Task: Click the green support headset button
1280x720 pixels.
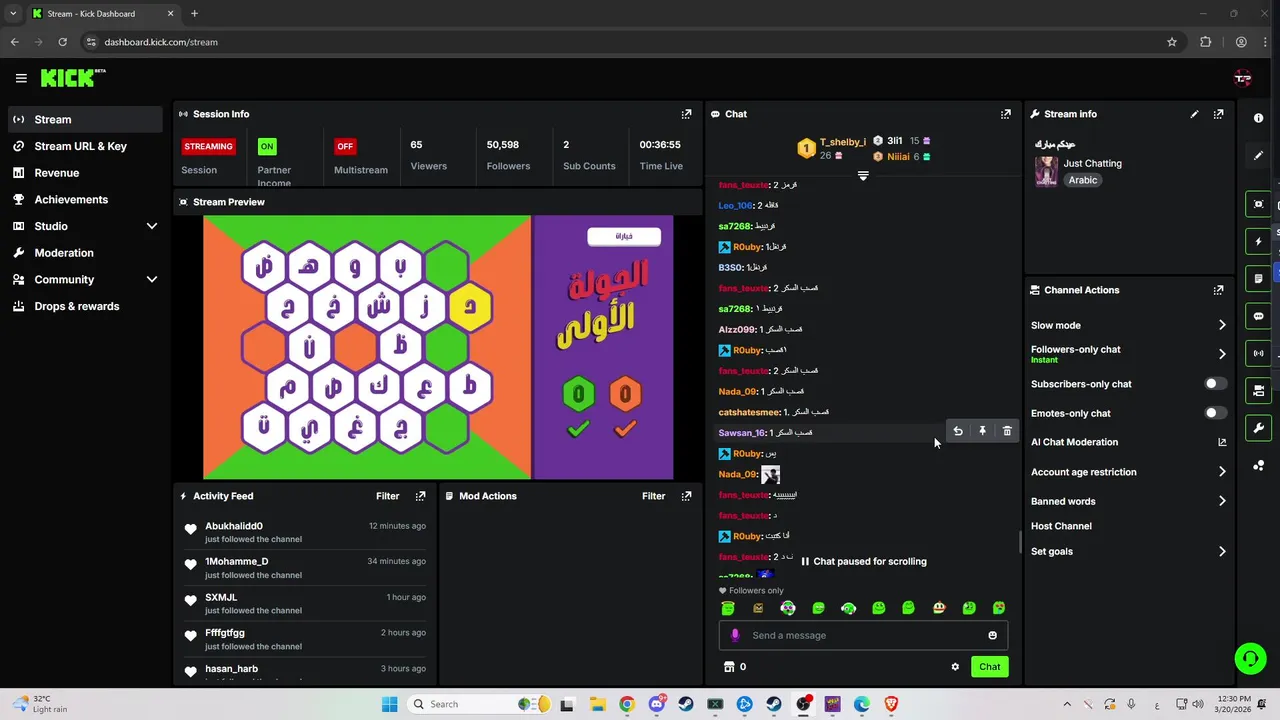Action: coord(1250,658)
